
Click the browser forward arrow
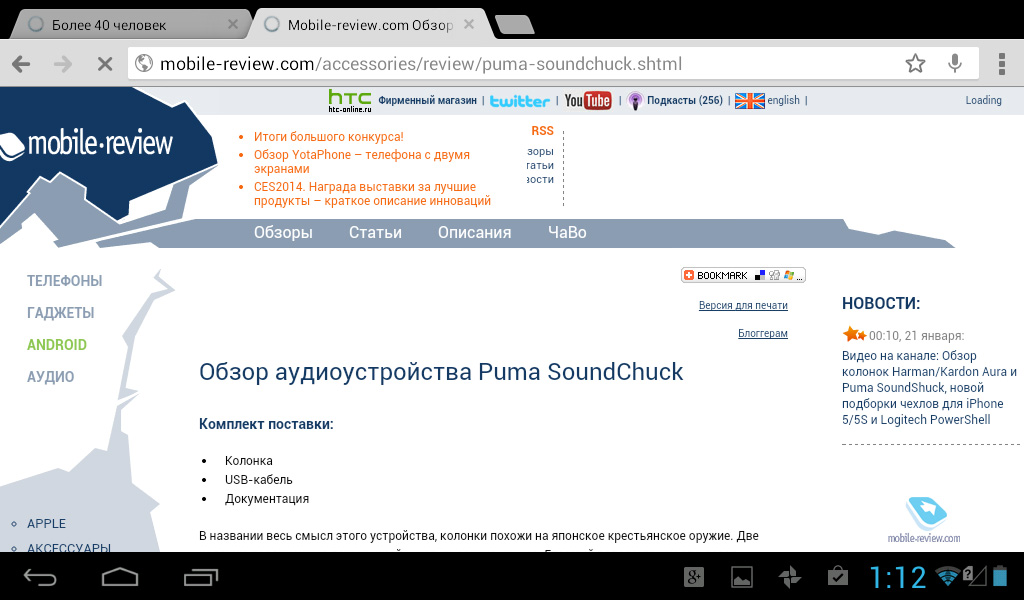click(x=63, y=64)
